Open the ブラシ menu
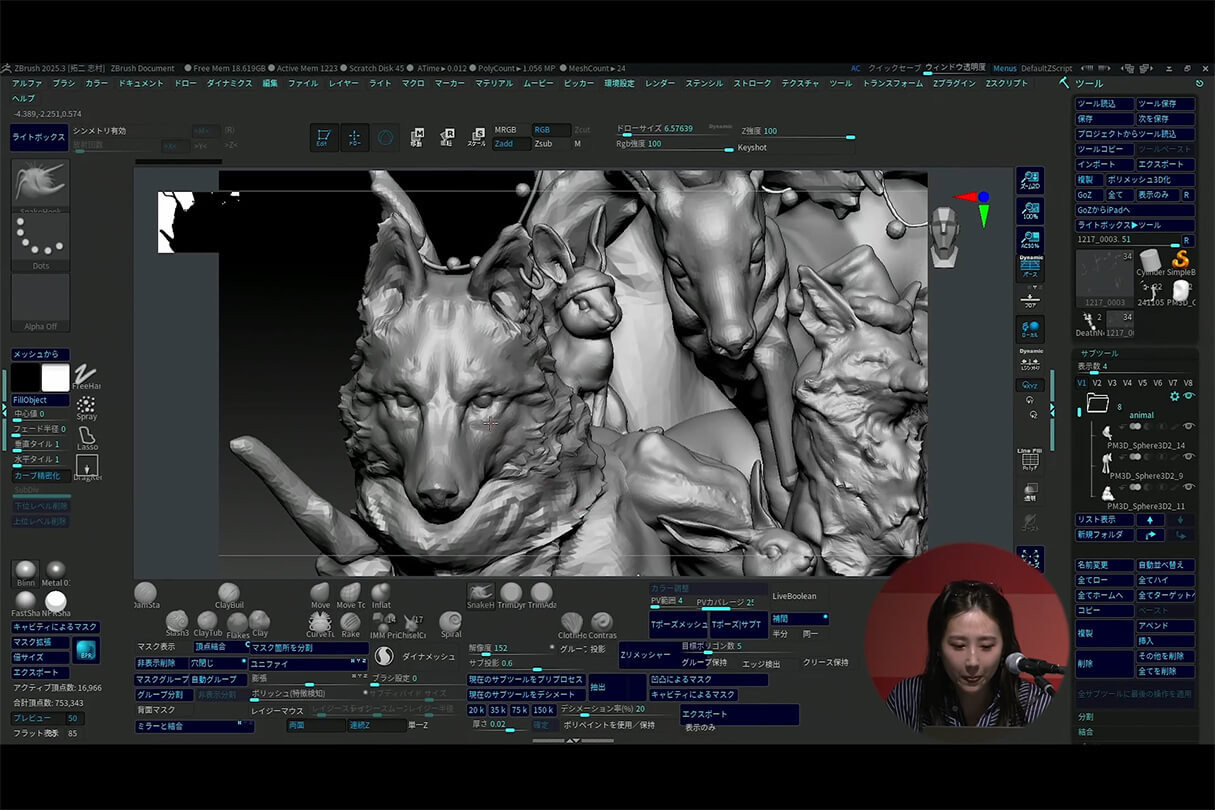This screenshot has height=810, width=1215. pos(64,83)
